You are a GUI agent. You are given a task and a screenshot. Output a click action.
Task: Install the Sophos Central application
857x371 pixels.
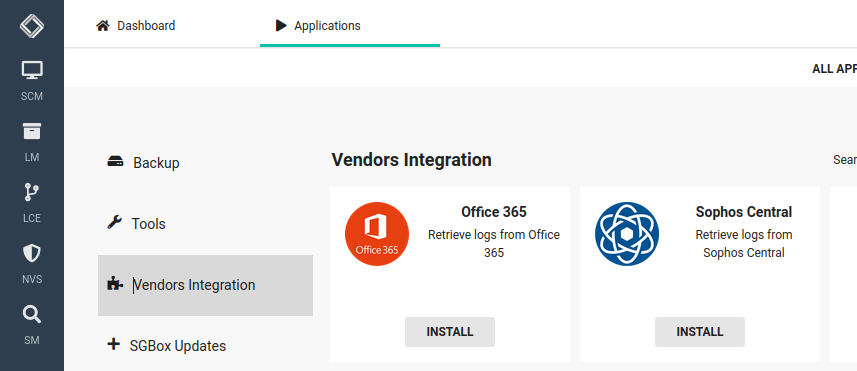point(700,332)
